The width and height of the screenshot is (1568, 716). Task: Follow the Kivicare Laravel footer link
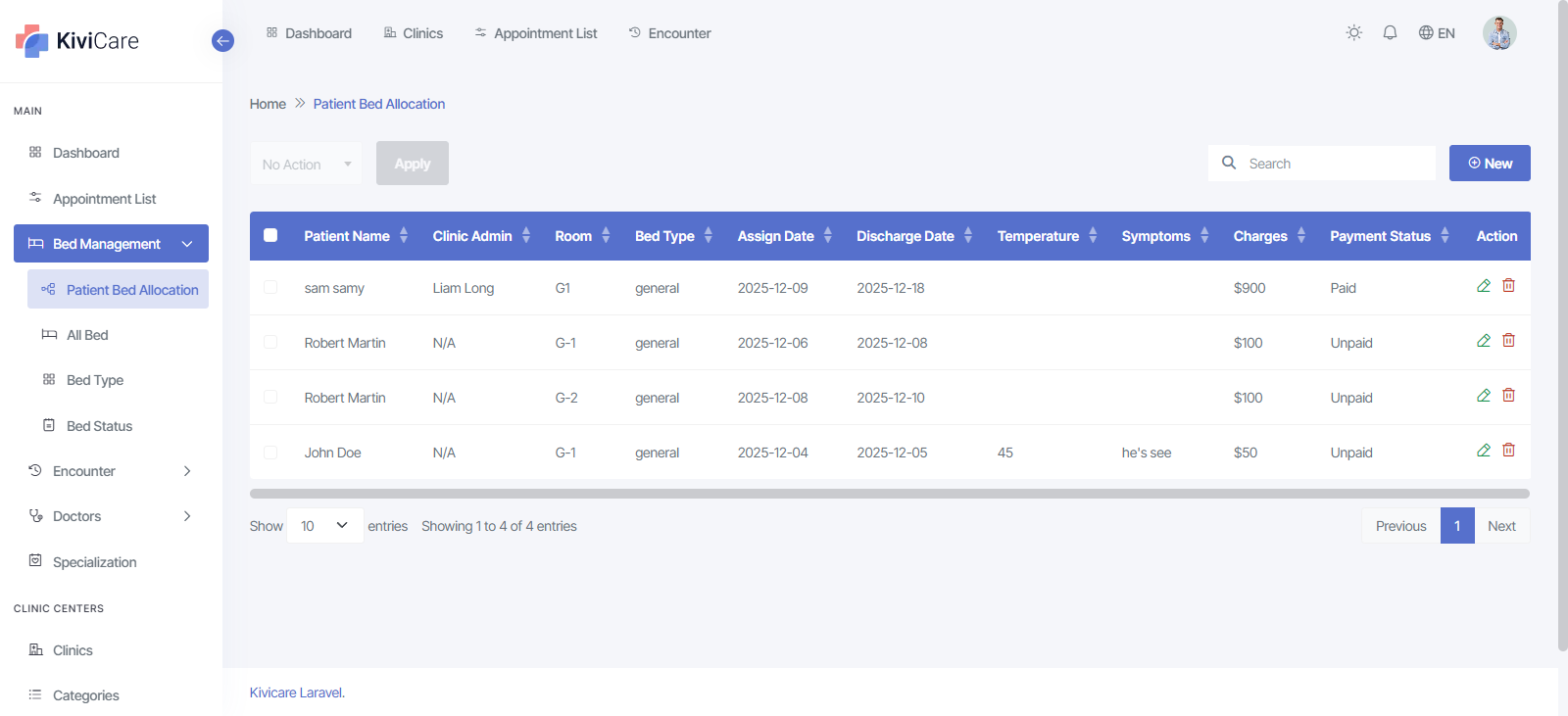pos(296,692)
